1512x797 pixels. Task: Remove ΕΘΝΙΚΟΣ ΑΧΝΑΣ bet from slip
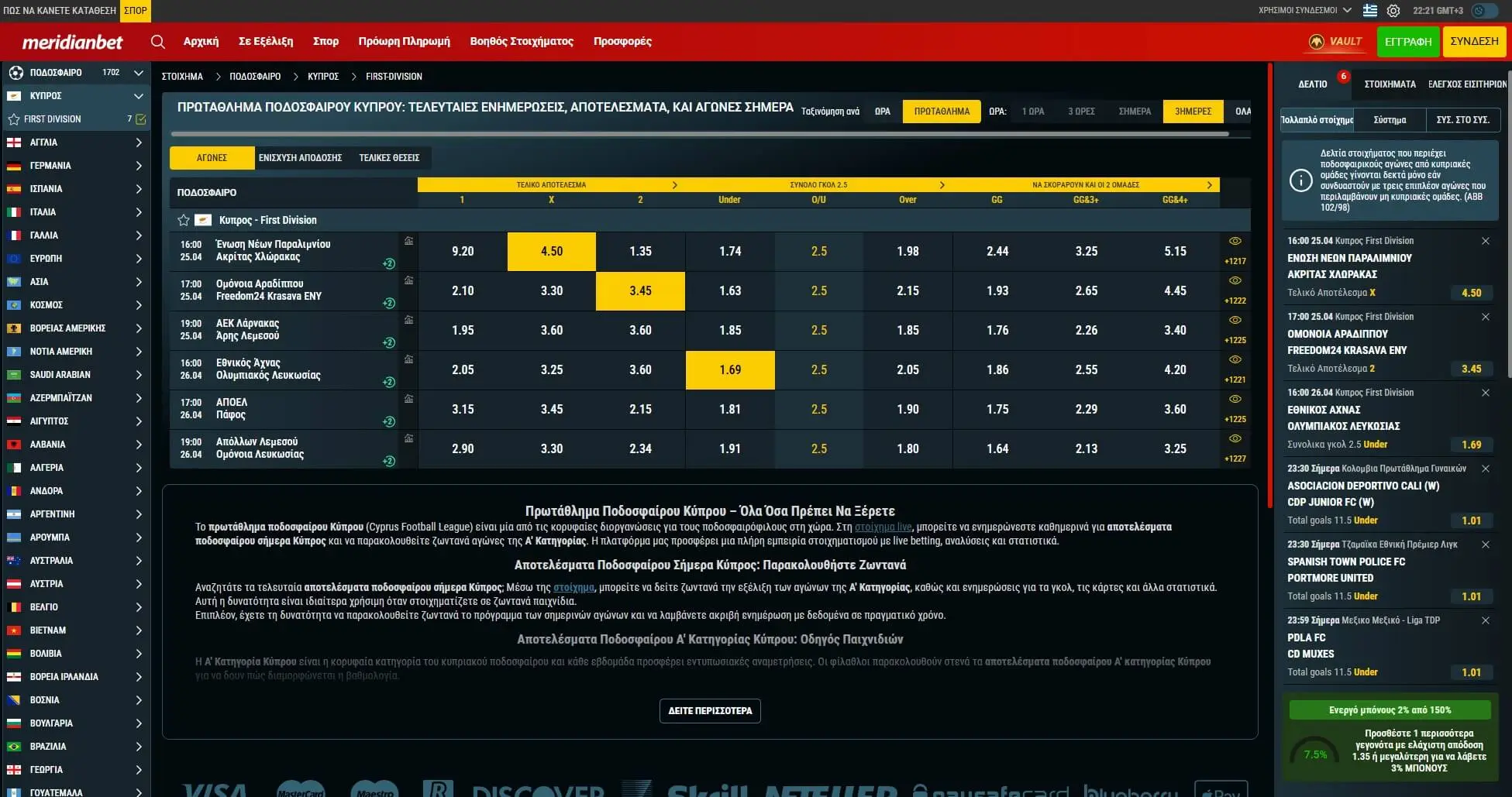point(1486,393)
